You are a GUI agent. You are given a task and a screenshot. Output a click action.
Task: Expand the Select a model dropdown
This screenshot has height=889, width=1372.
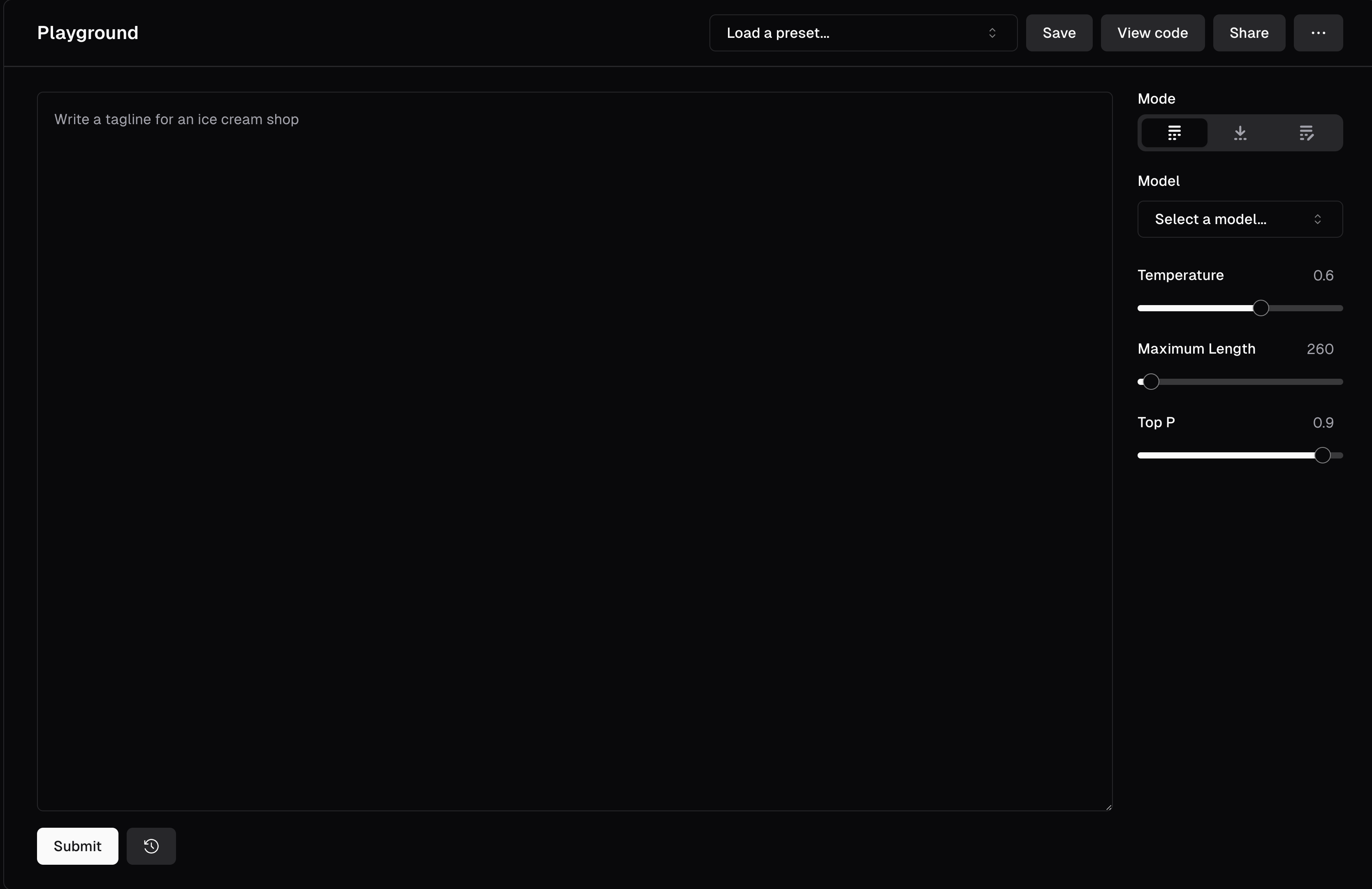[1240, 219]
